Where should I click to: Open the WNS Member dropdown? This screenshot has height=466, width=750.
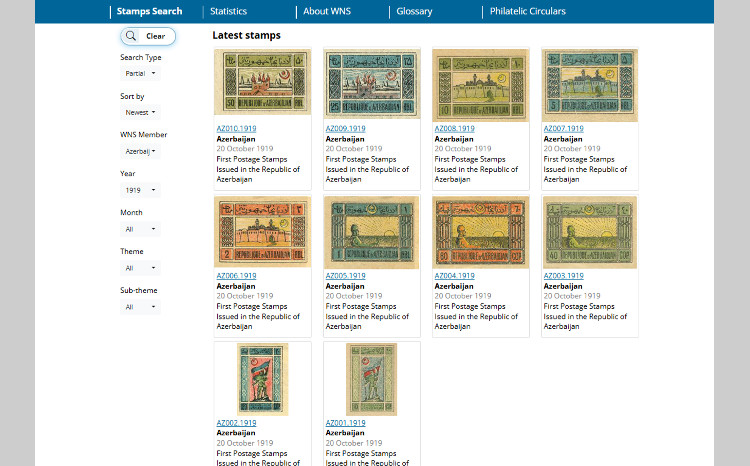[x=141, y=151]
